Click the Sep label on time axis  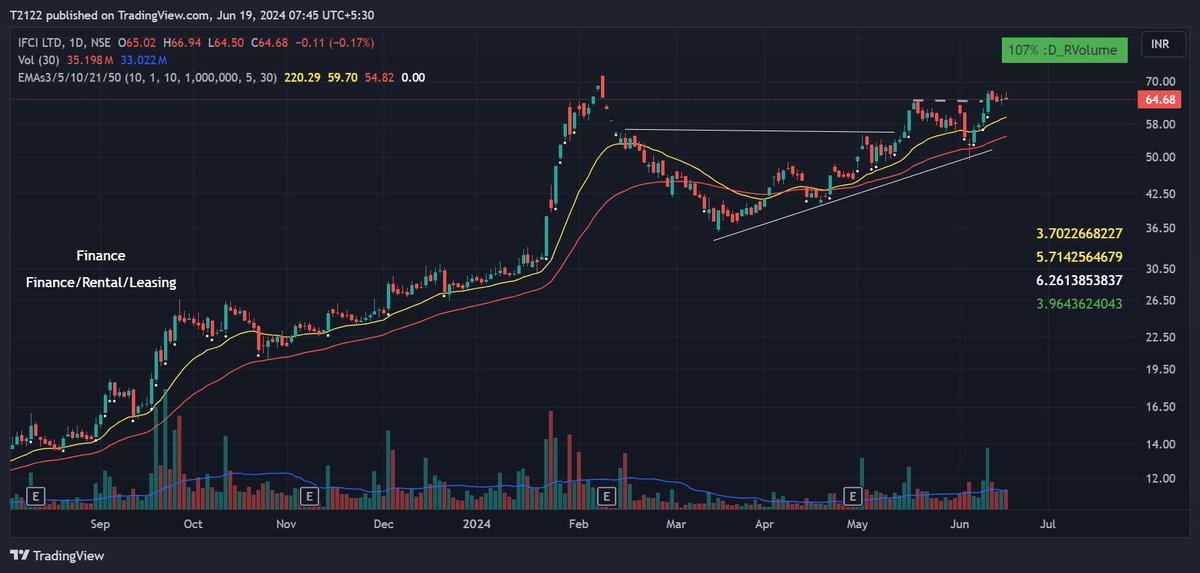click(98, 523)
